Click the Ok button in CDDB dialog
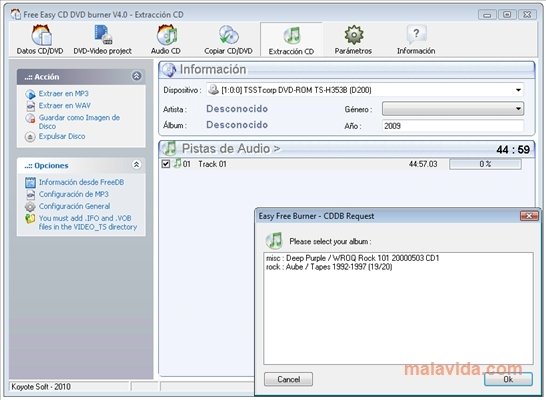 (508, 379)
